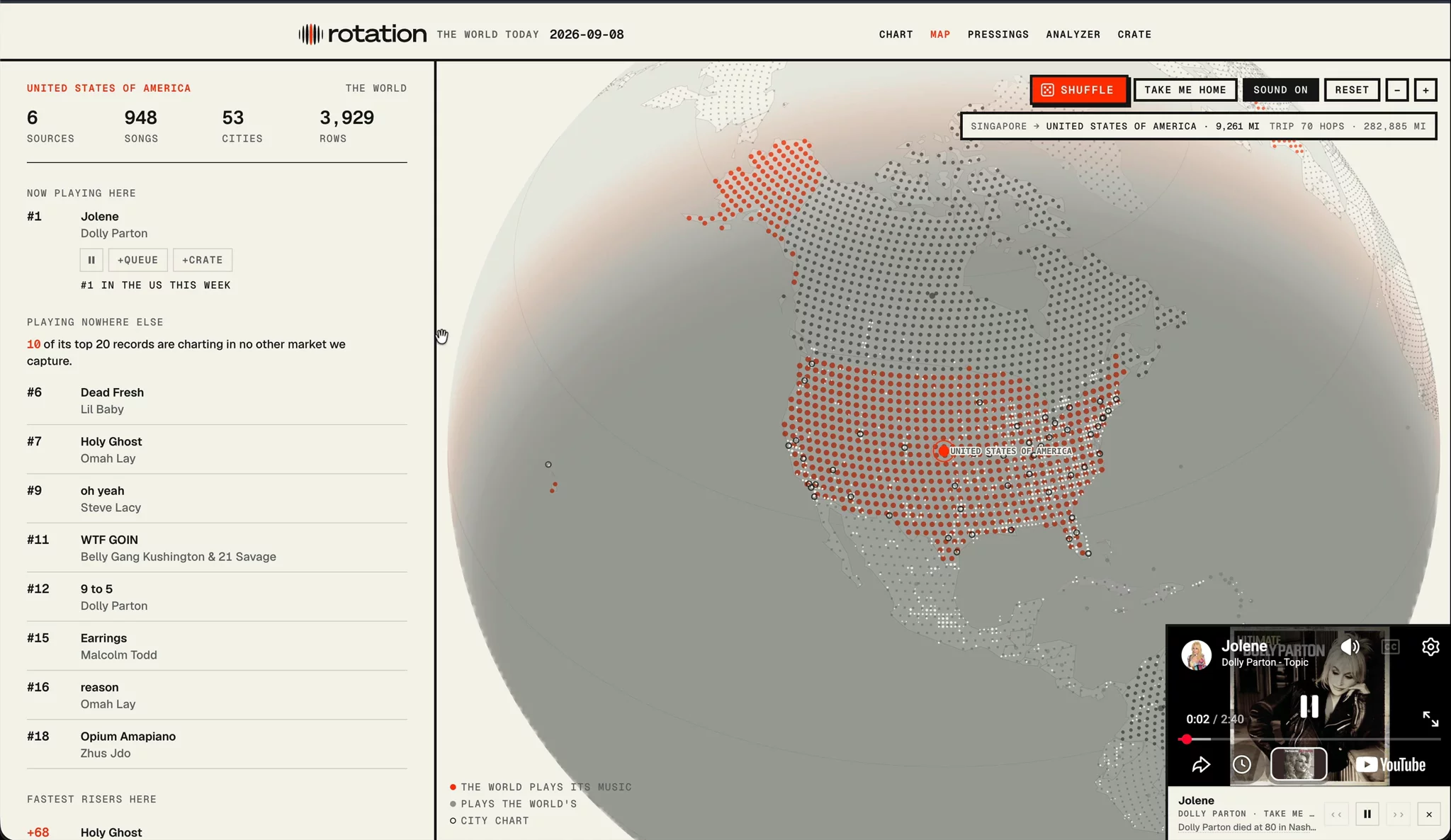Select oh yeah by Steve Lacy
1451x840 pixels.
(x=217, y=499)
